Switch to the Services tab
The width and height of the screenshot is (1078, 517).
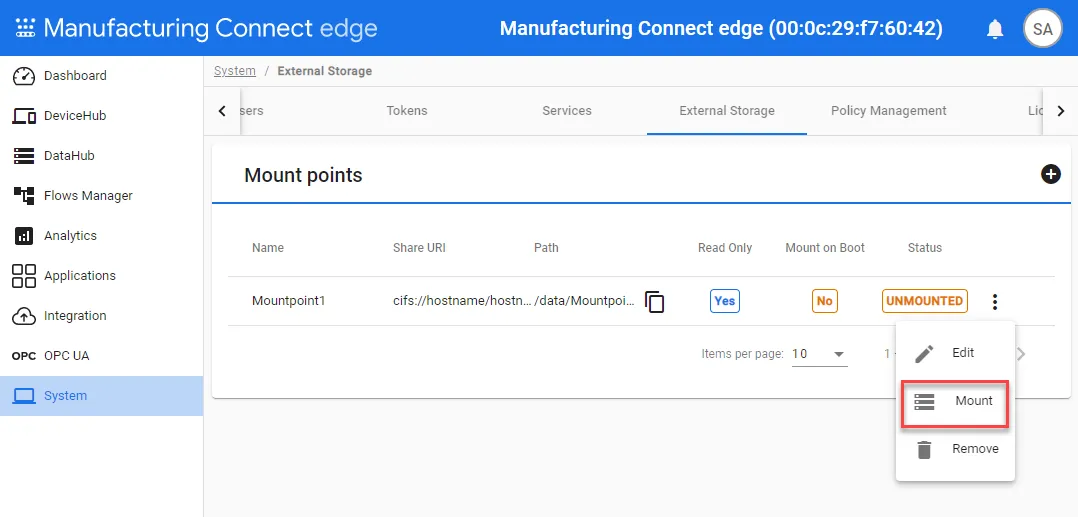click(566, 111)
